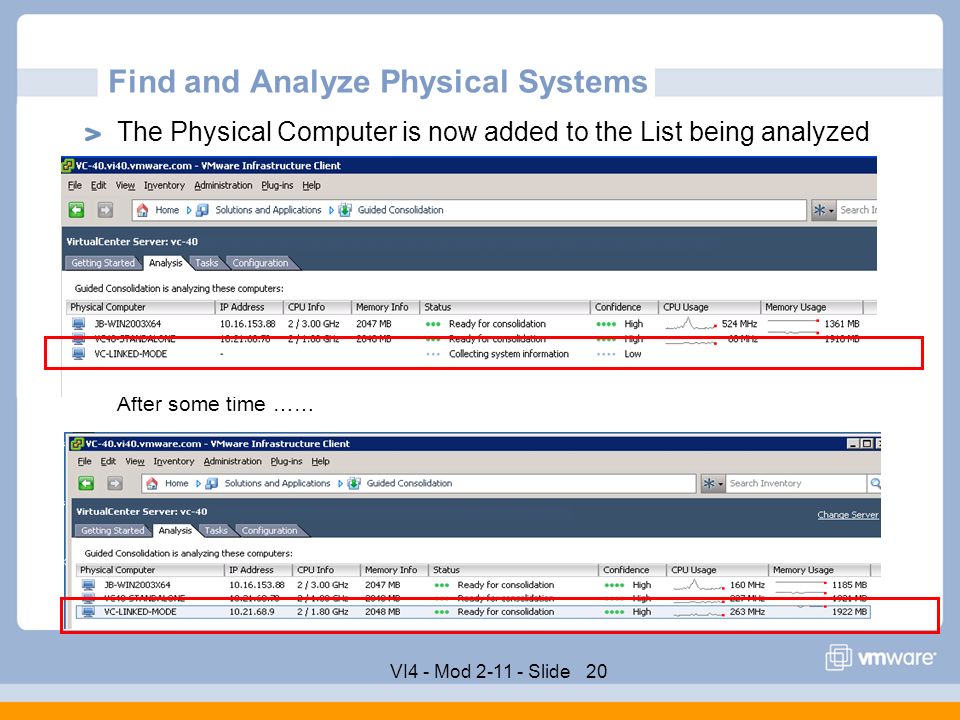
Task: Open the Administration menu in top window
Action: pos(223,185)
